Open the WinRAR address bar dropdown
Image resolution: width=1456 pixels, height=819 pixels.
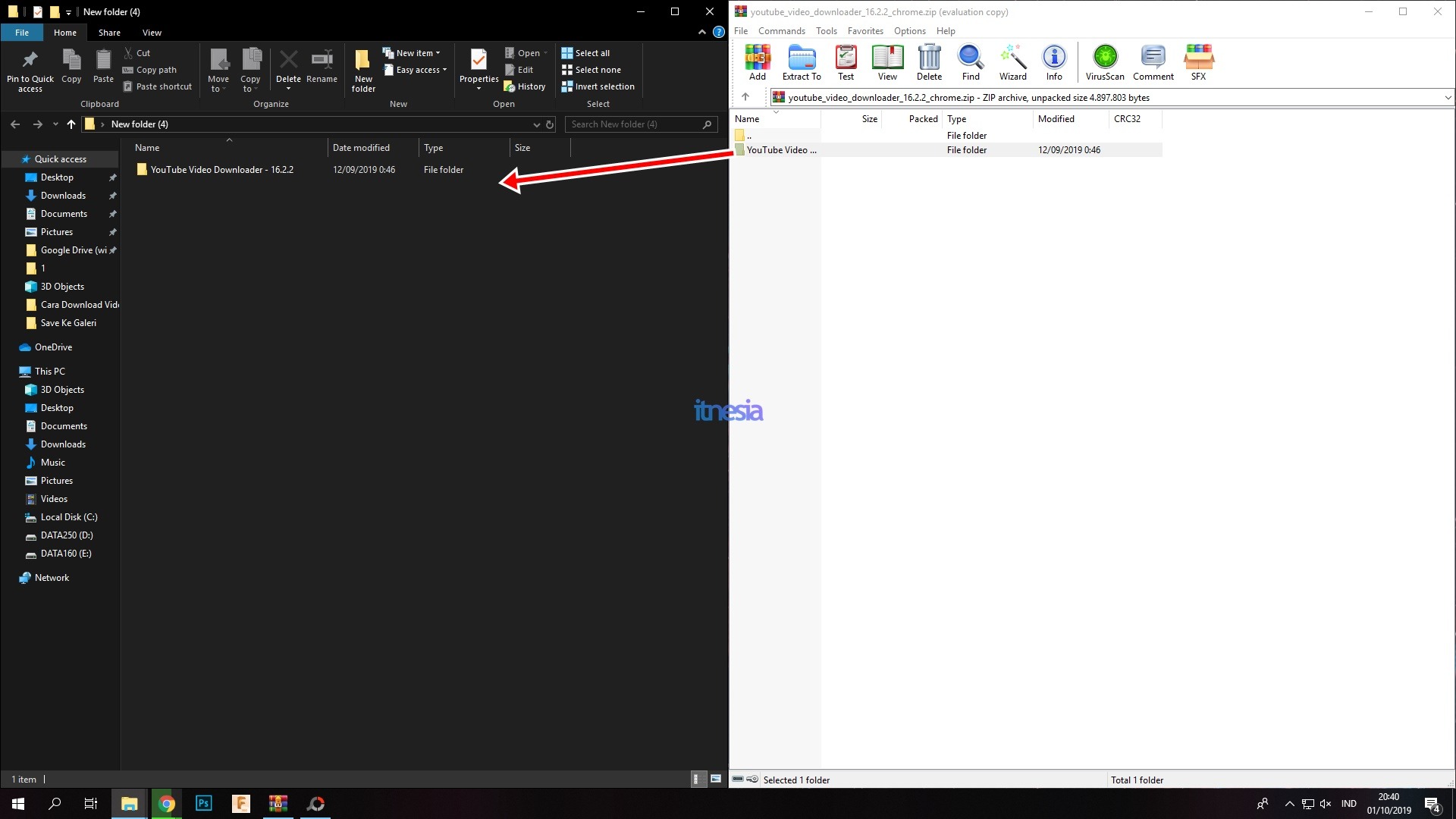pyautogui.click(x=1448, y=97)
